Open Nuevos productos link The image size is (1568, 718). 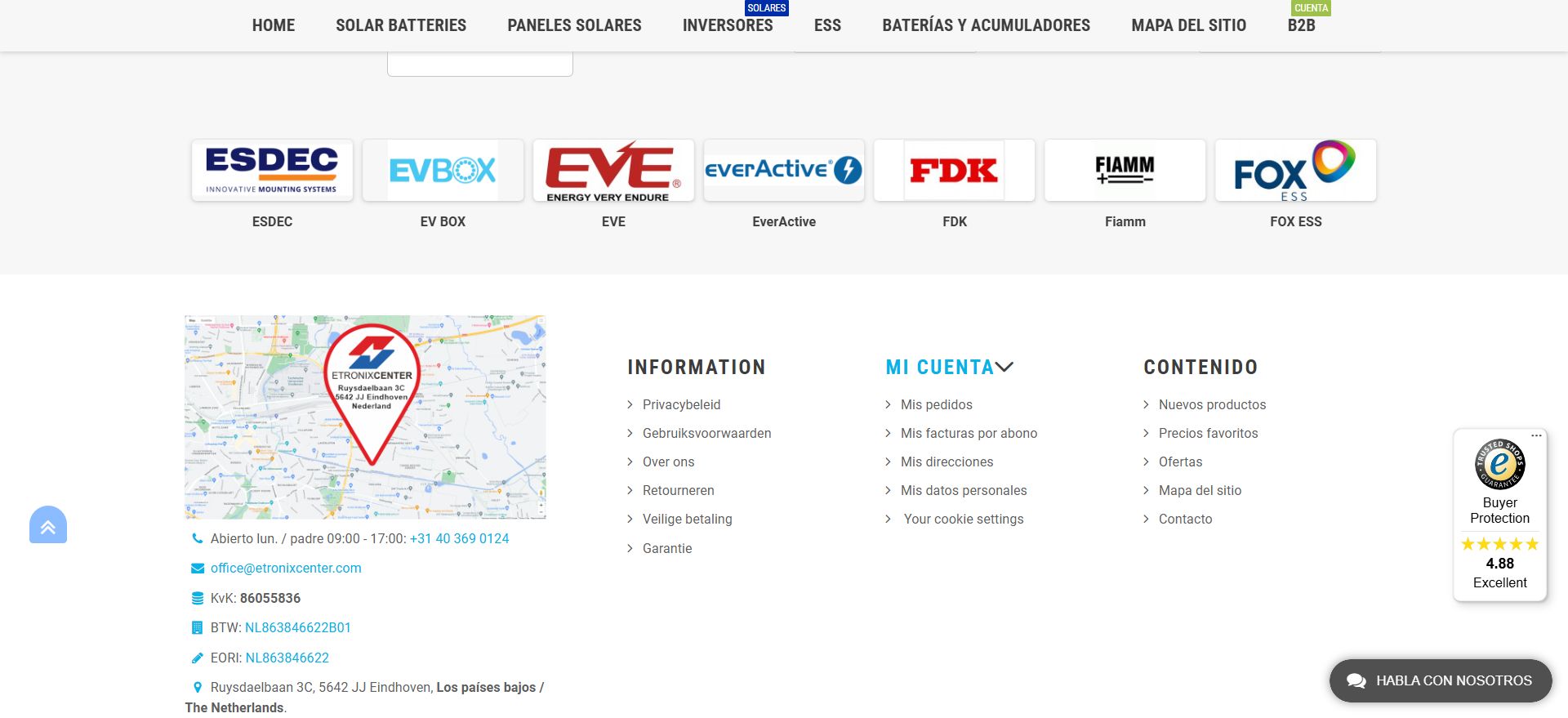[1212, 405]
